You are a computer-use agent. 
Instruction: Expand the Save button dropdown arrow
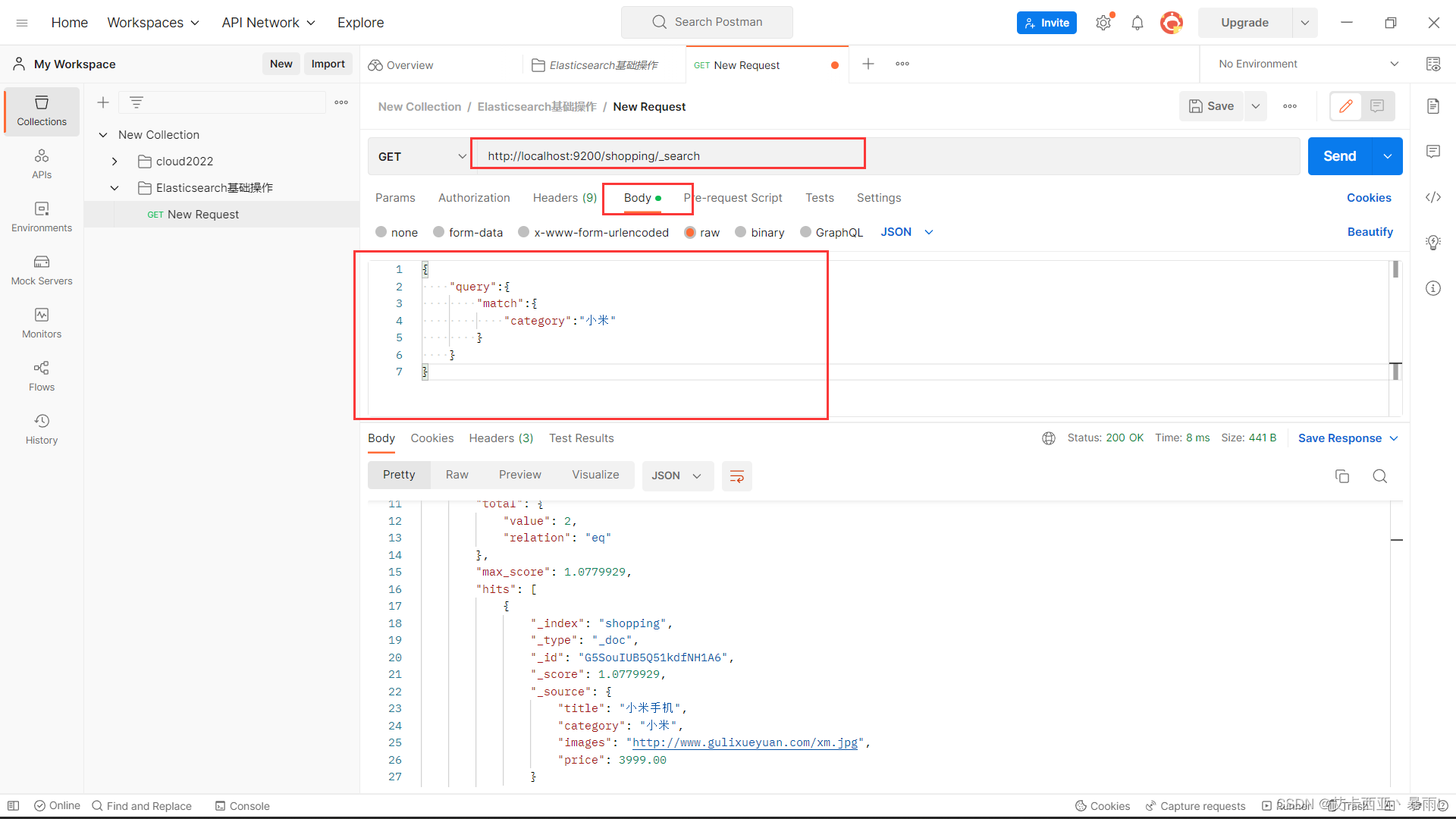pos(1255,106)
